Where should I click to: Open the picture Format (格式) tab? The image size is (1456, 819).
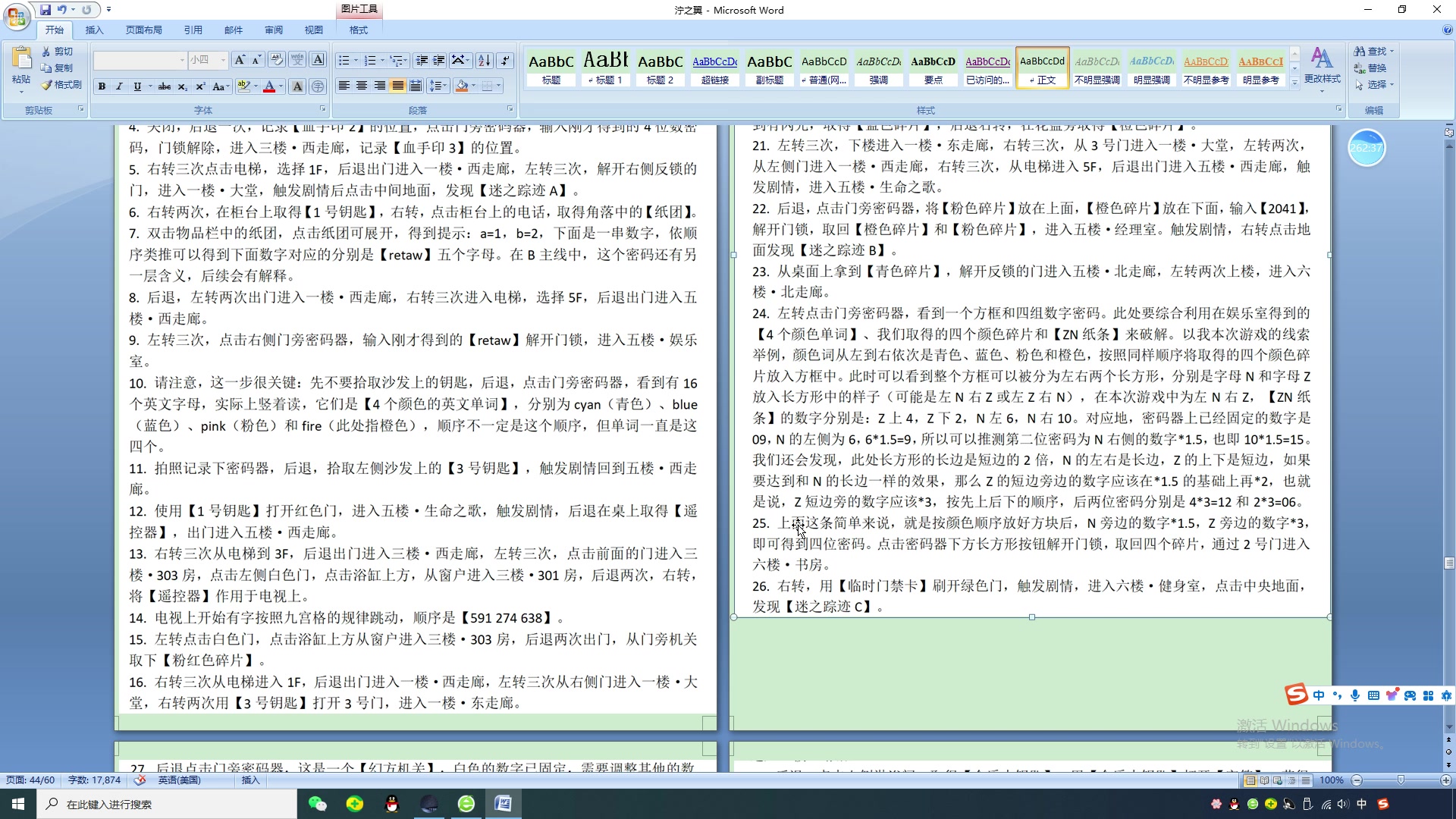click(x=359, y=30)
